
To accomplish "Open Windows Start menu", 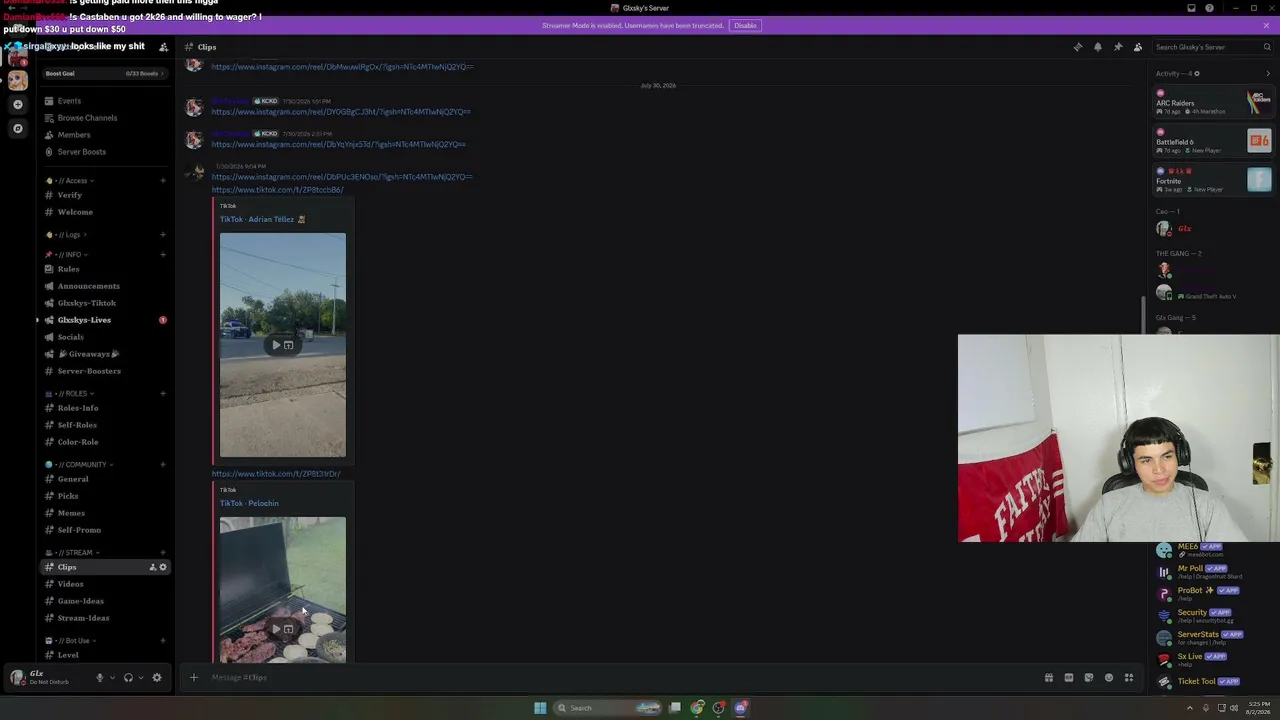I will tap(540, 708).
